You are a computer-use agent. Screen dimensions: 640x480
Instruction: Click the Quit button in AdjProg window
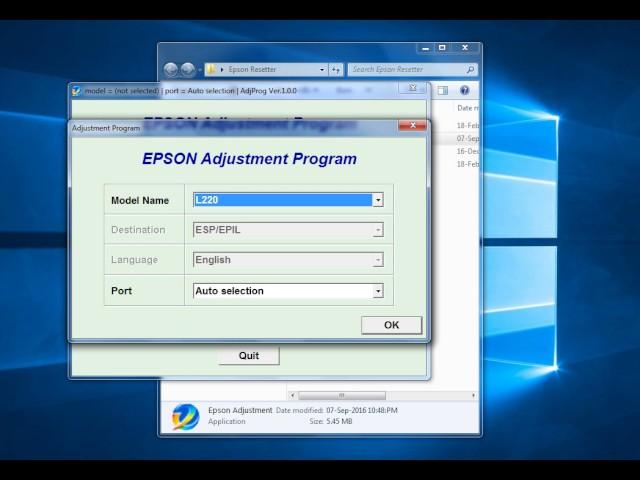pos(249,356)
